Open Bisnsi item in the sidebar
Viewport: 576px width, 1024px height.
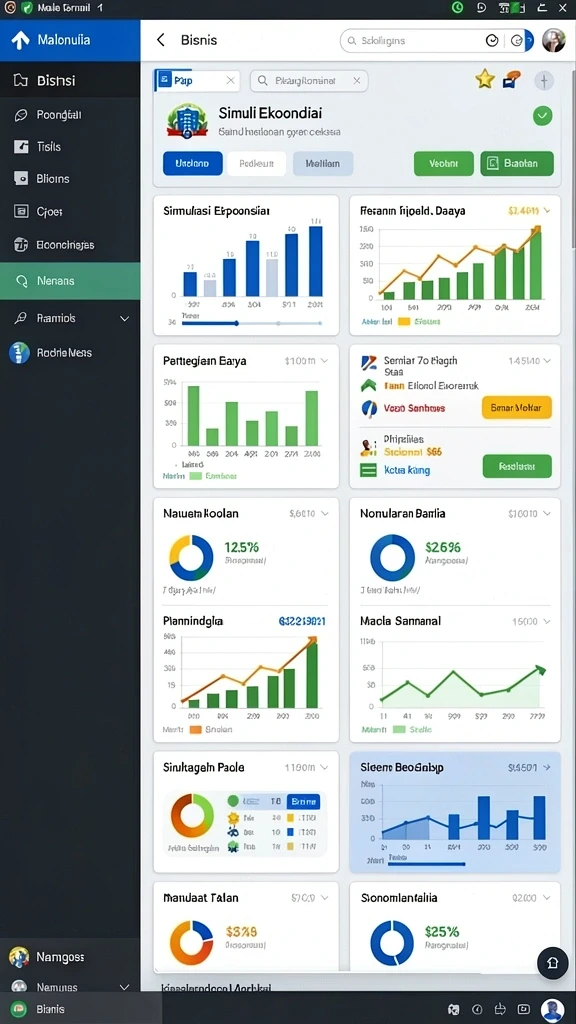70,80
